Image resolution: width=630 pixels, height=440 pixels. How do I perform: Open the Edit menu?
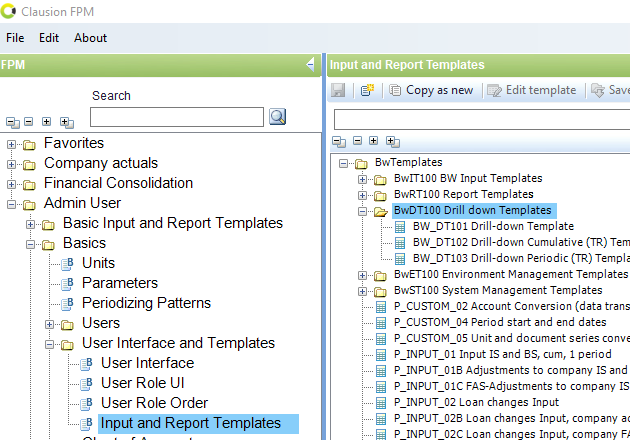tap(49, 38)
